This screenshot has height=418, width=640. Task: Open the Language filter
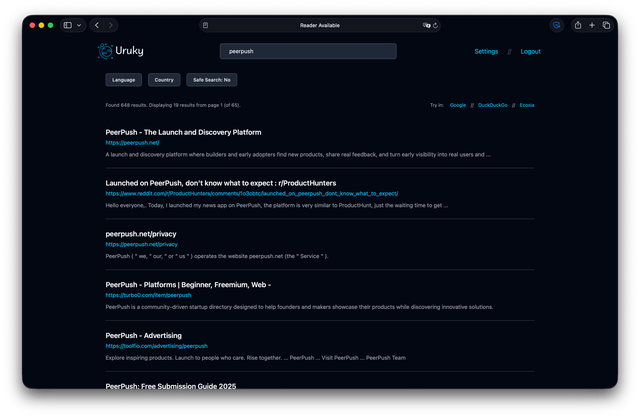[124, 80]
